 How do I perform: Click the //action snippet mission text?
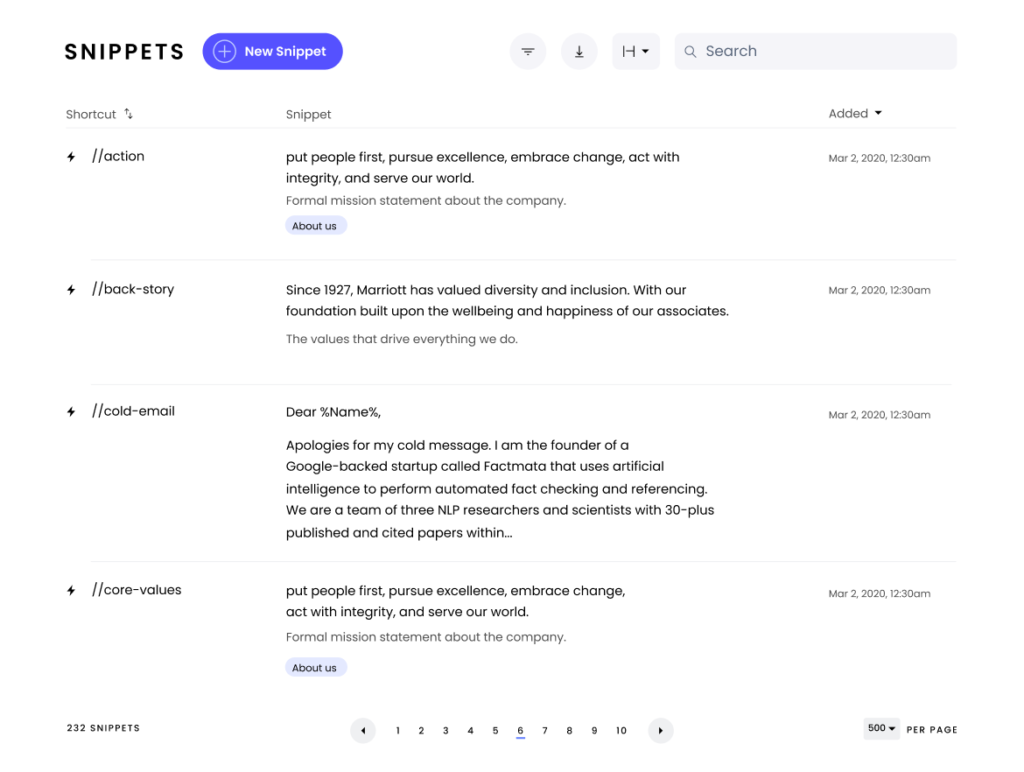pyautogui.click(x=483, y=167)
